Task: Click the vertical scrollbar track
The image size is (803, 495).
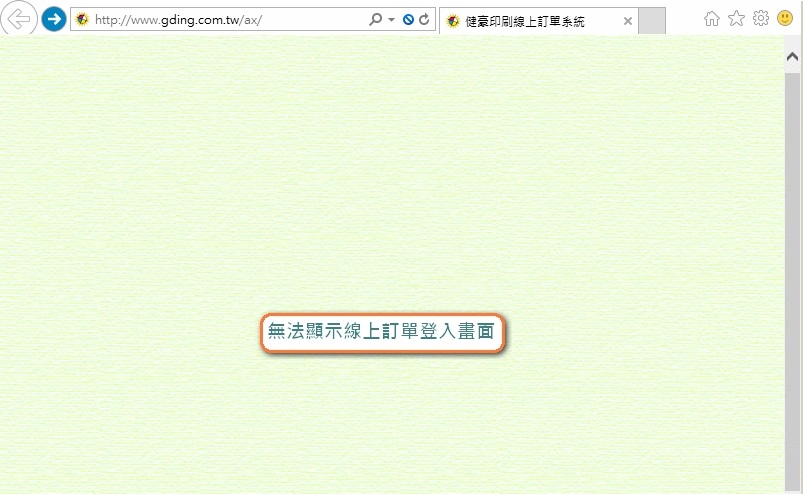Action: pos(792,282)
